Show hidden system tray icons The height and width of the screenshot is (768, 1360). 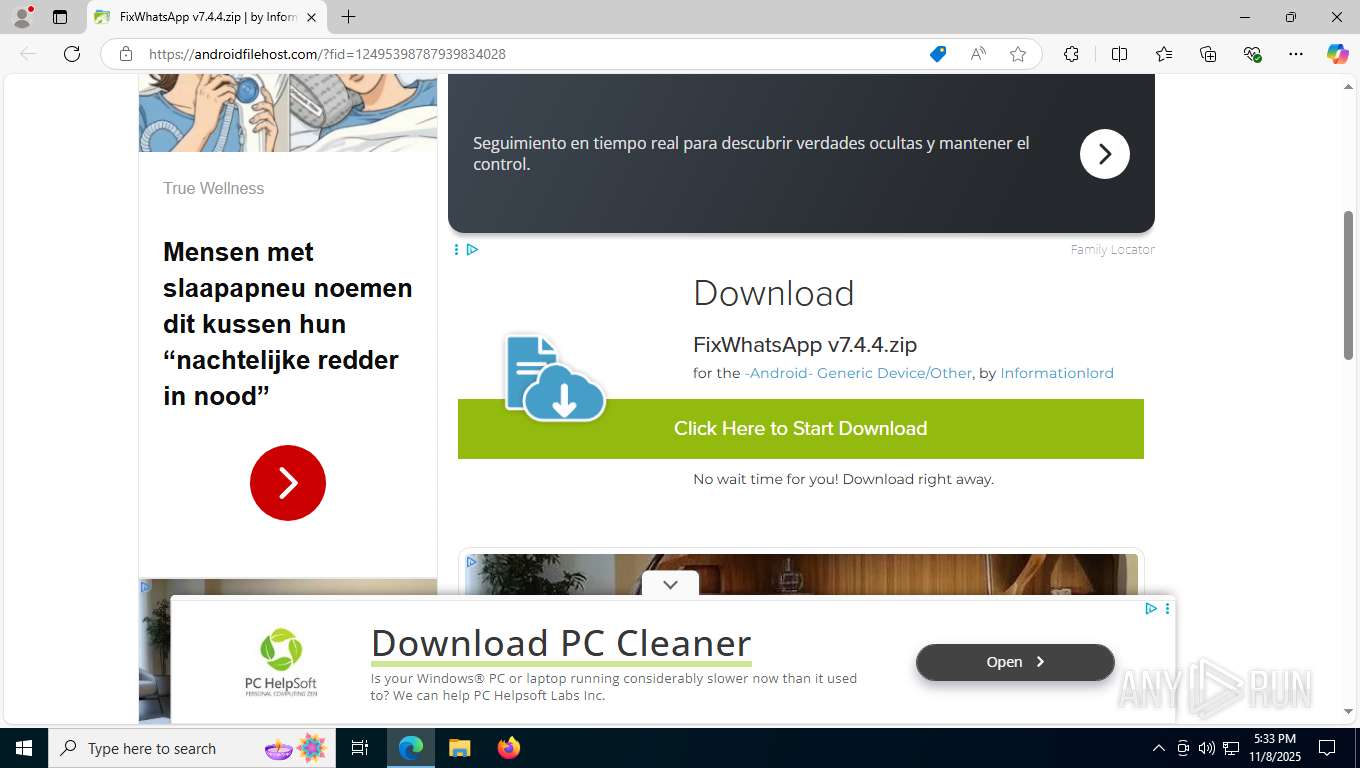click(1159, 748)
